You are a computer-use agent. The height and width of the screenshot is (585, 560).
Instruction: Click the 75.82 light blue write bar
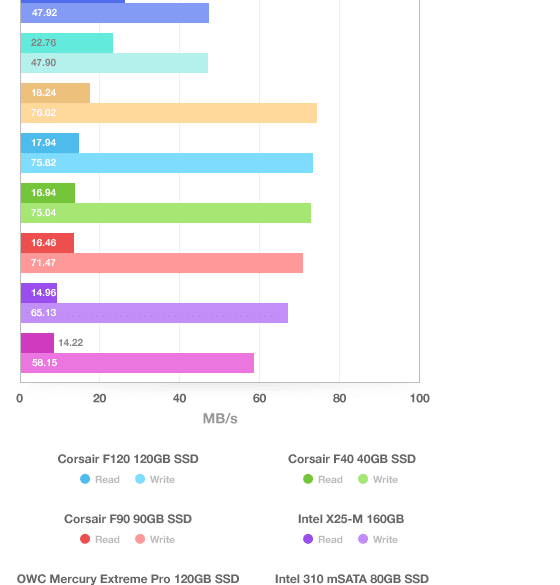click(167, 163)
